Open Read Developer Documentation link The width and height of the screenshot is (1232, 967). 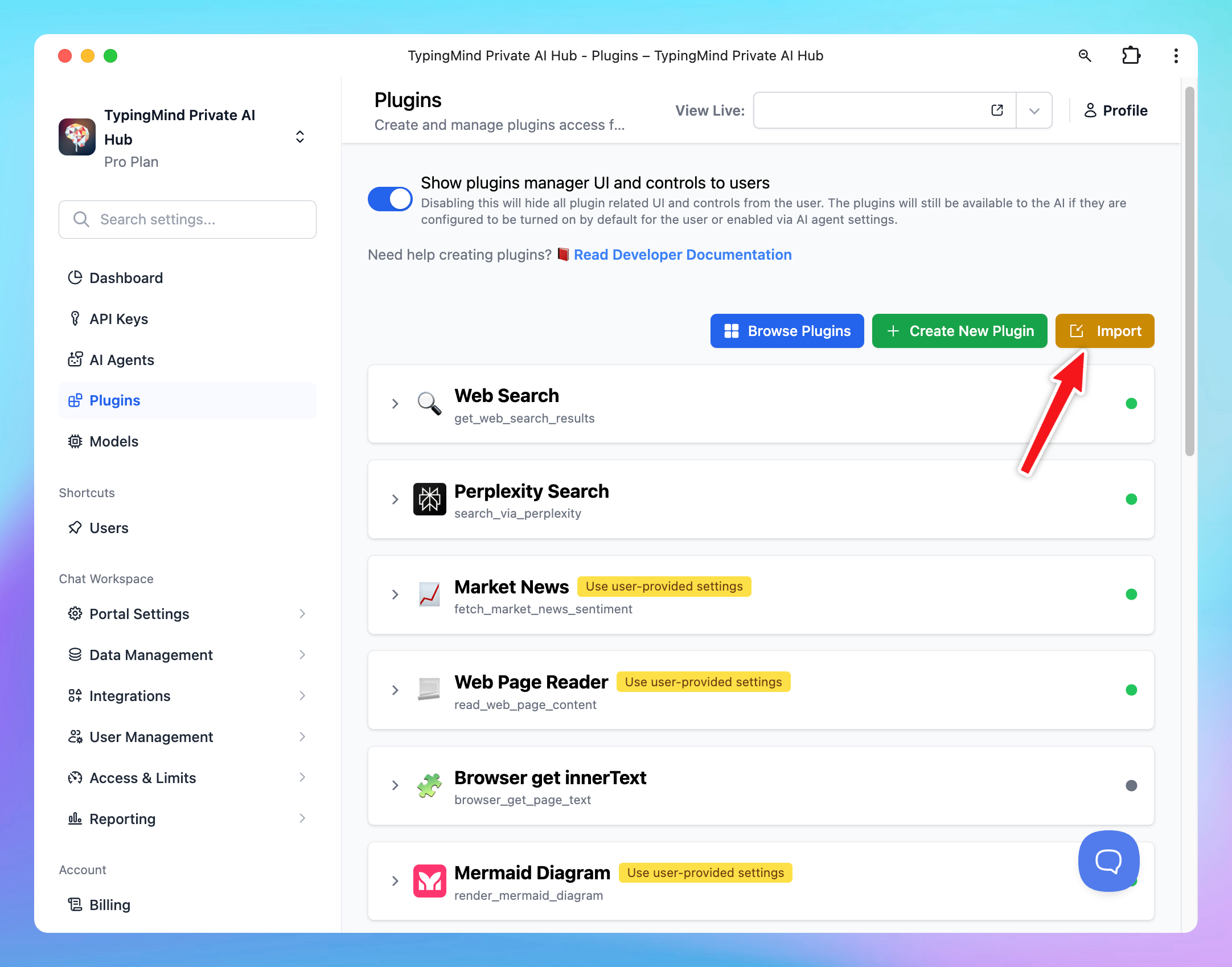click(683, 255)
